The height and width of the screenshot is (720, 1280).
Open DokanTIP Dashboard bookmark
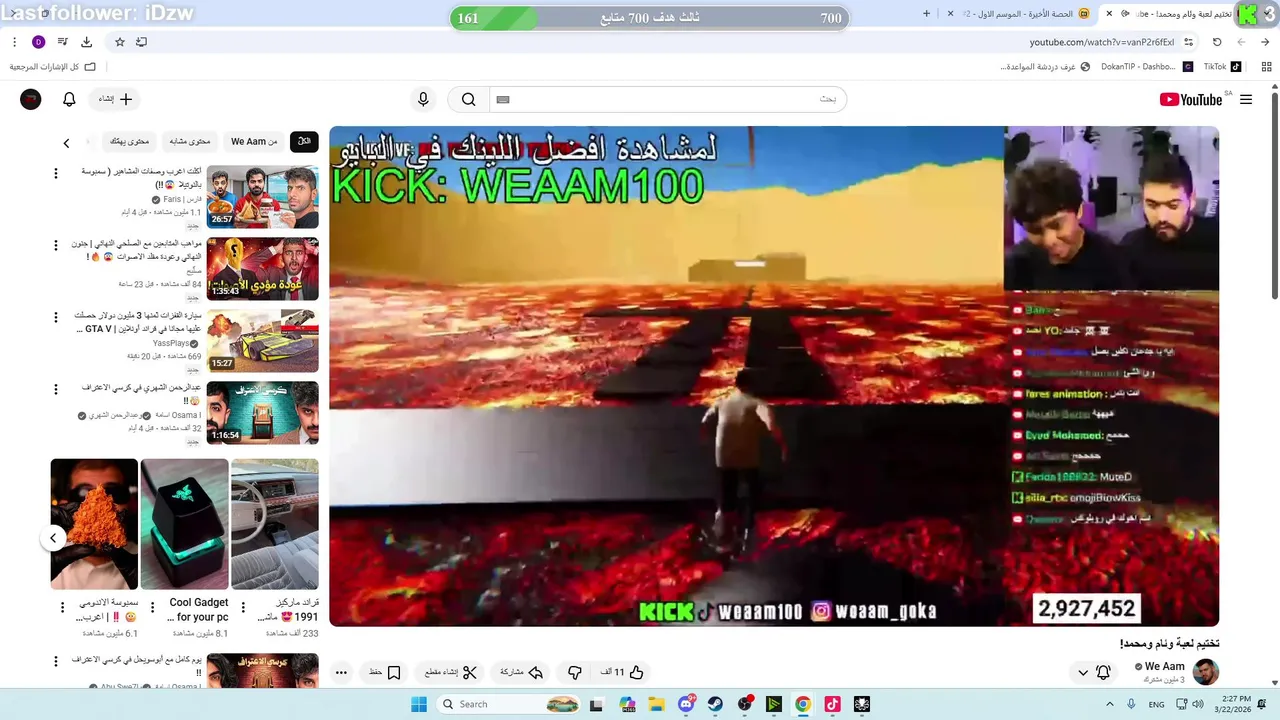pos(1146,67)
